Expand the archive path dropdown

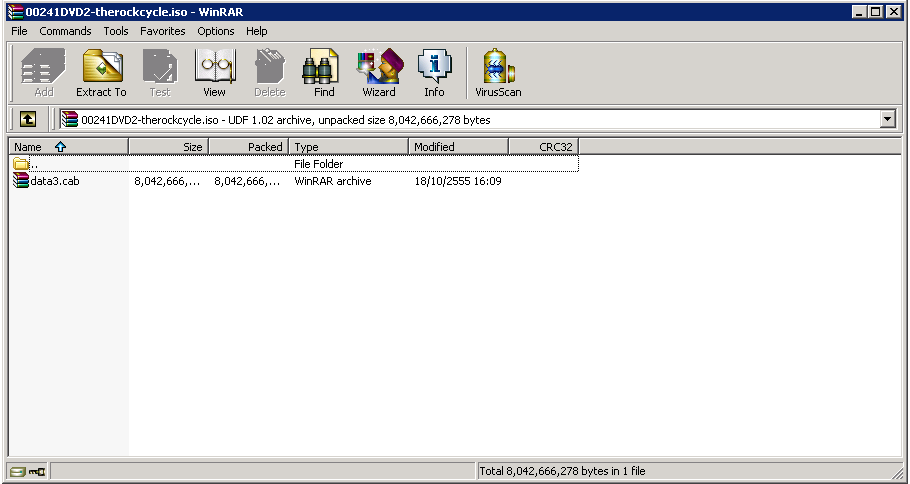pyautogui.click(x=888, y=120)
